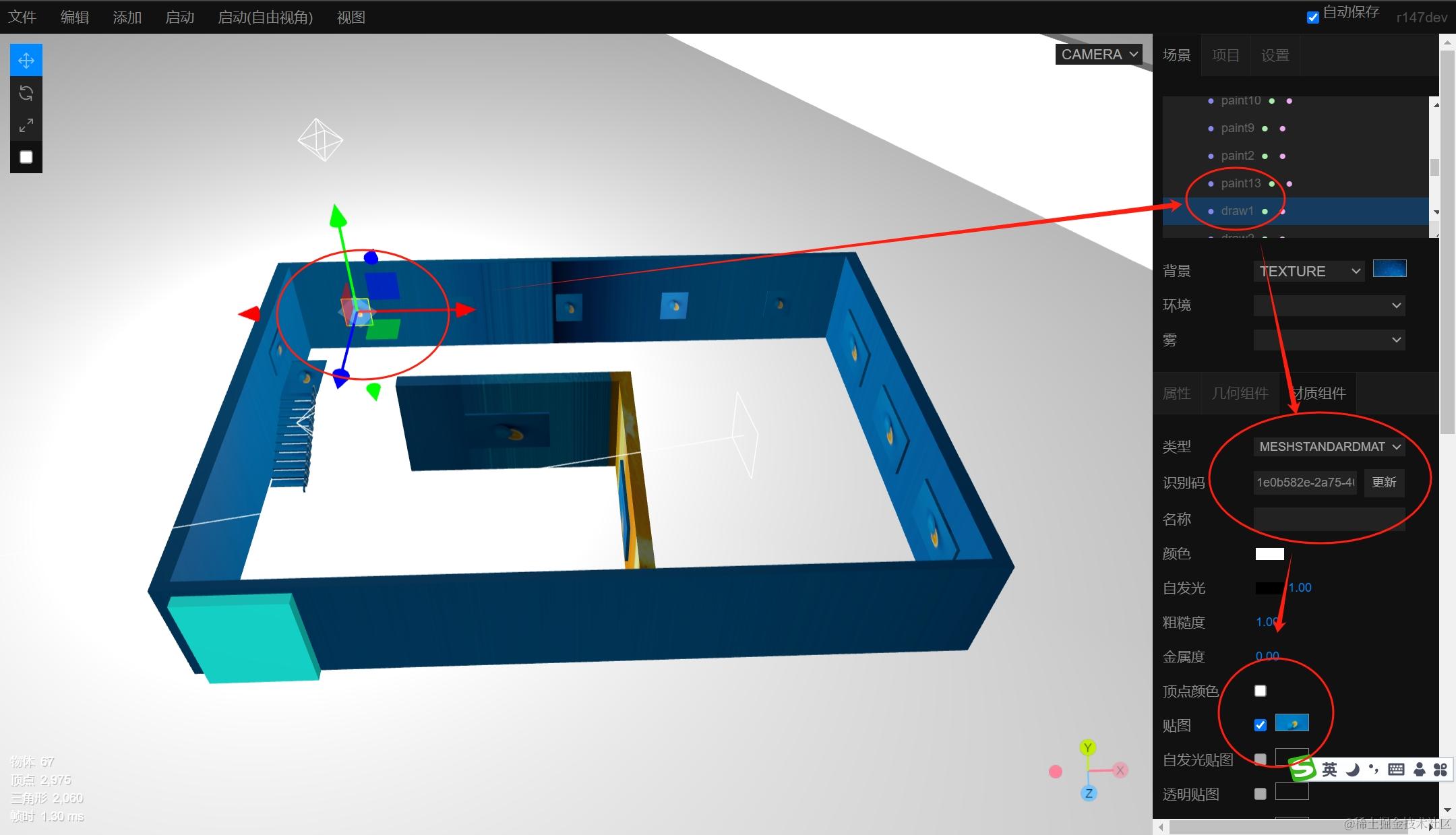
Task: Open the MESHSTANDARDMATERIAL type dropdown
Action: tap(1329, 447)
